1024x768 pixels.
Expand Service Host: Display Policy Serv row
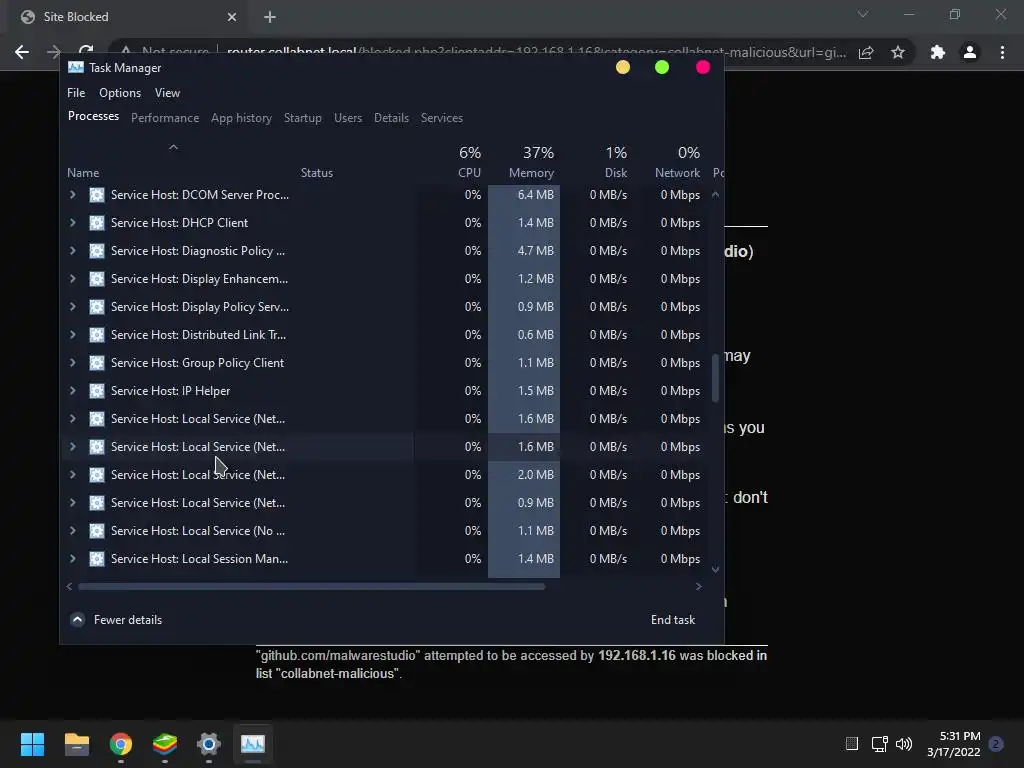click(x=72, y=307)
